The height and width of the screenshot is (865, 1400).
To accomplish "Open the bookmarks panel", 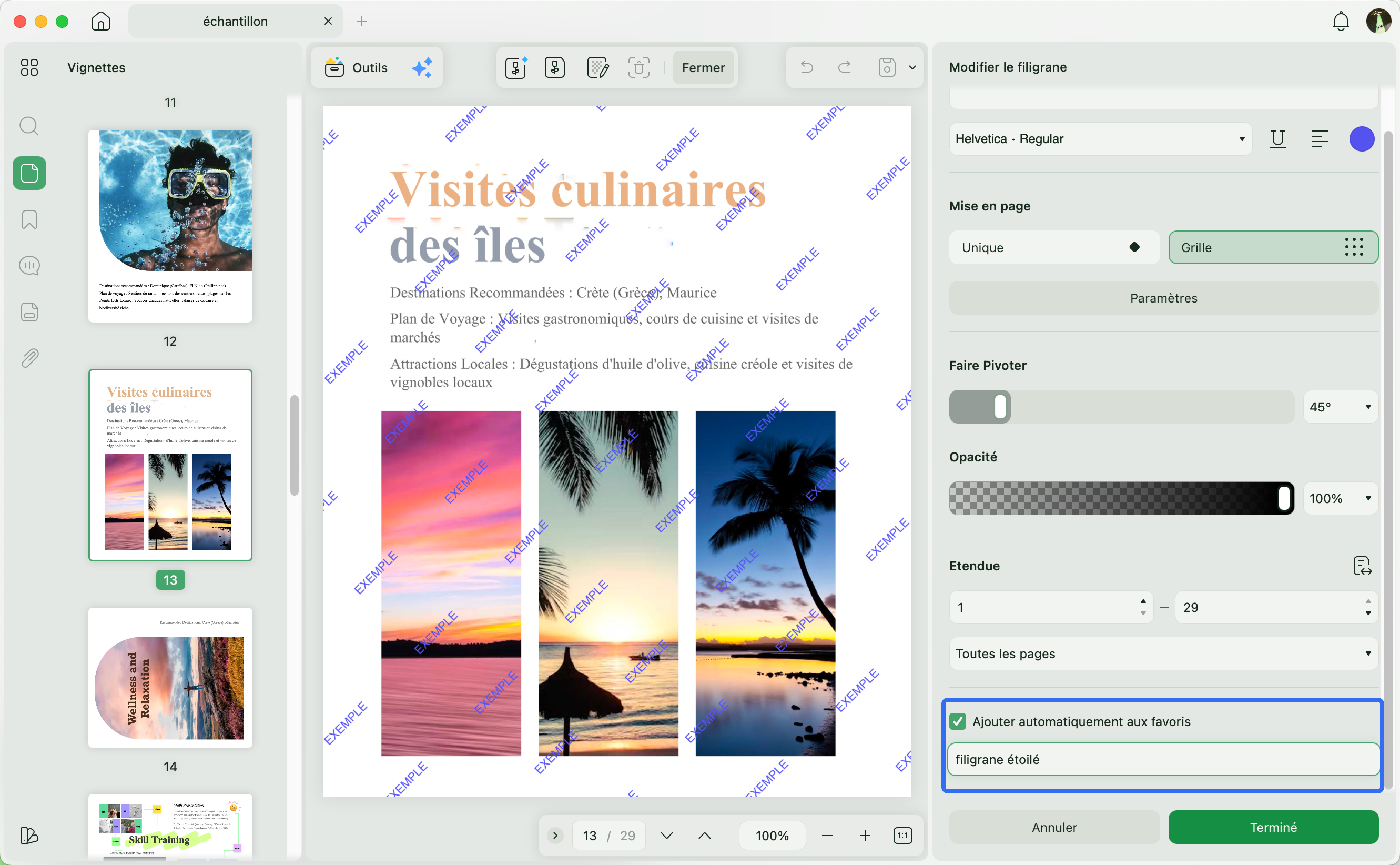I will 29,219.
